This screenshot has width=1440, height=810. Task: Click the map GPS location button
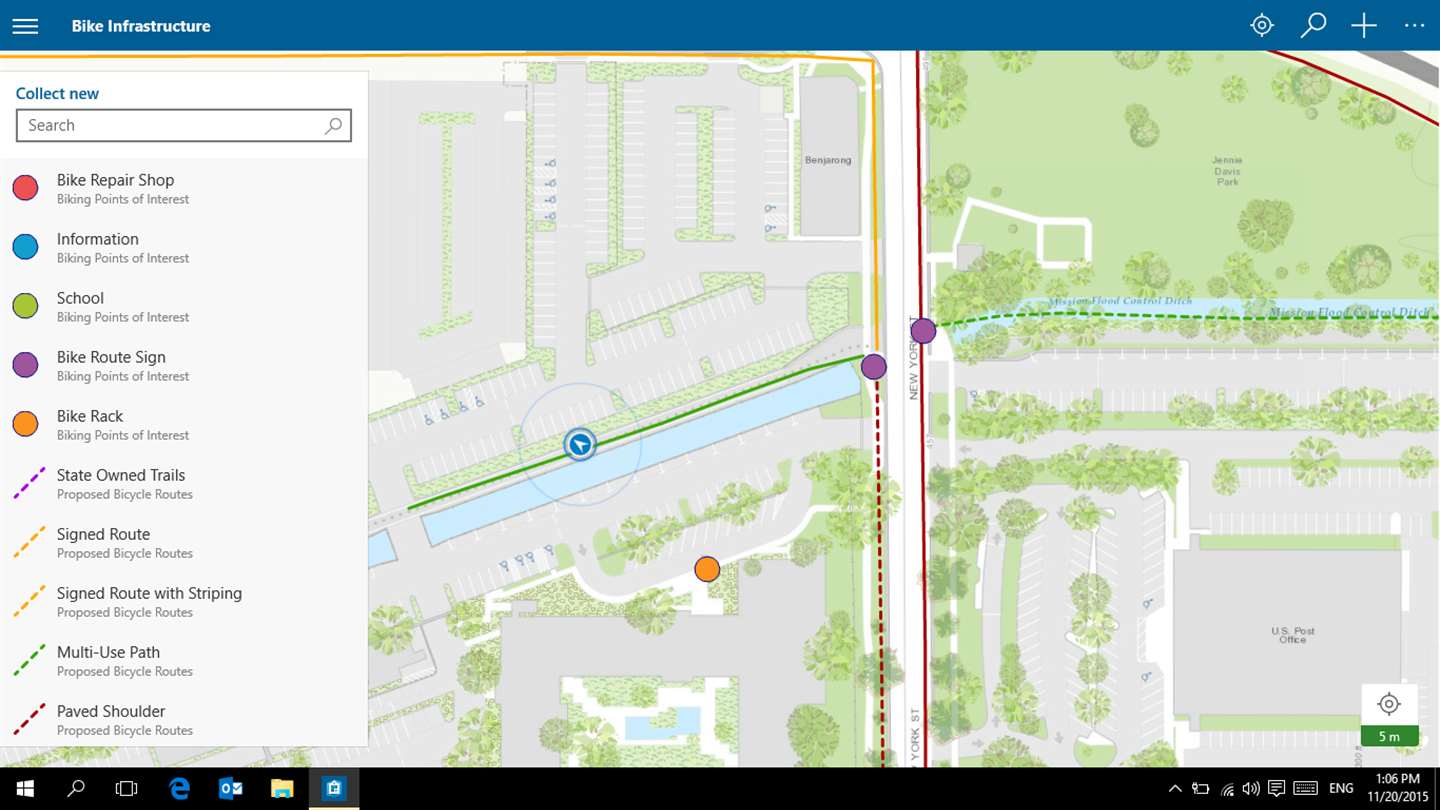pos(1389,704)
